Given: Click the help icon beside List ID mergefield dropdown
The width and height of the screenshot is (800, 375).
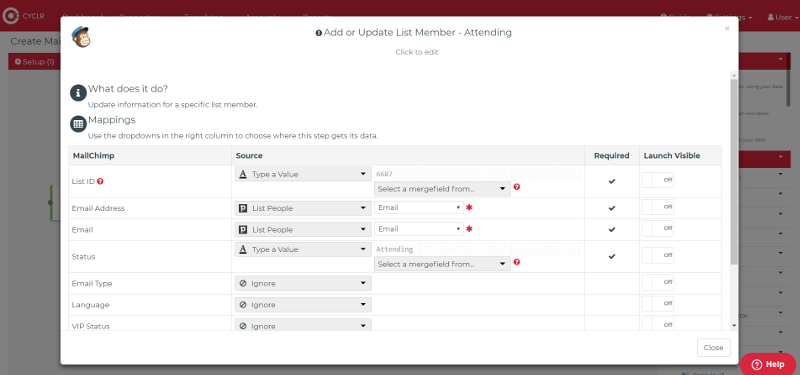Looking at the screenshot, I should (517, 187).
